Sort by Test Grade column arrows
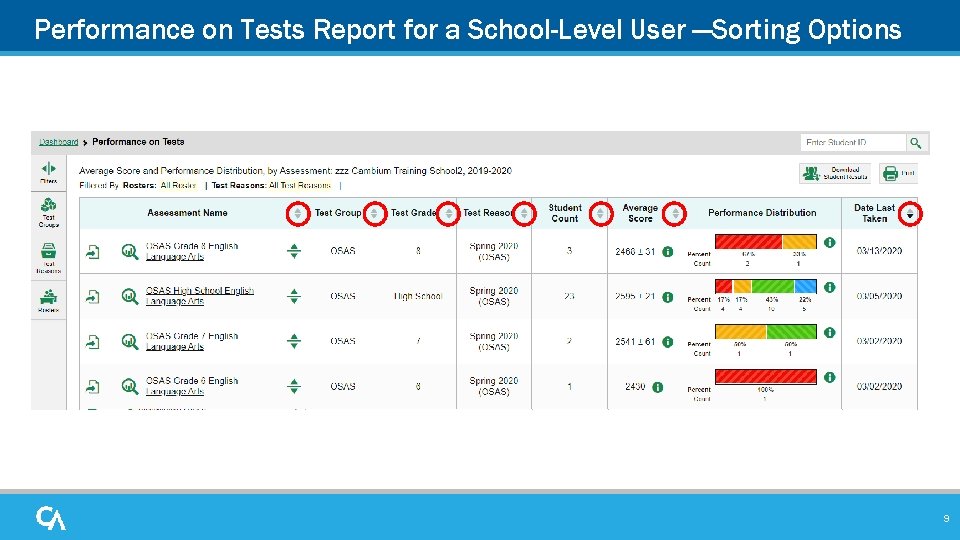This screenshot has height=540, width=960. [448, 214]
